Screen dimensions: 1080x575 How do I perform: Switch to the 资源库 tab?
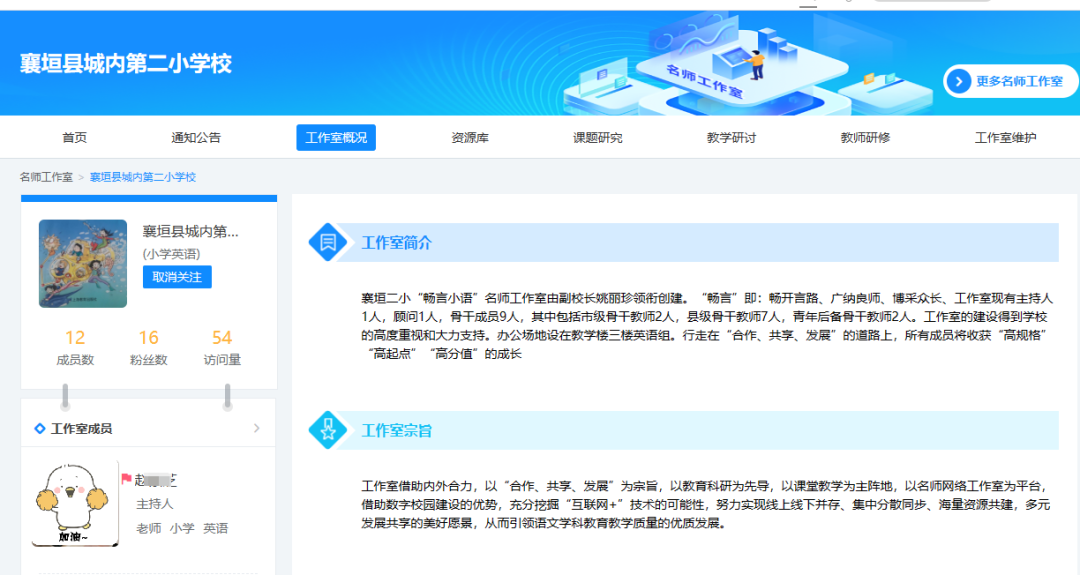[x=470, y=138]
